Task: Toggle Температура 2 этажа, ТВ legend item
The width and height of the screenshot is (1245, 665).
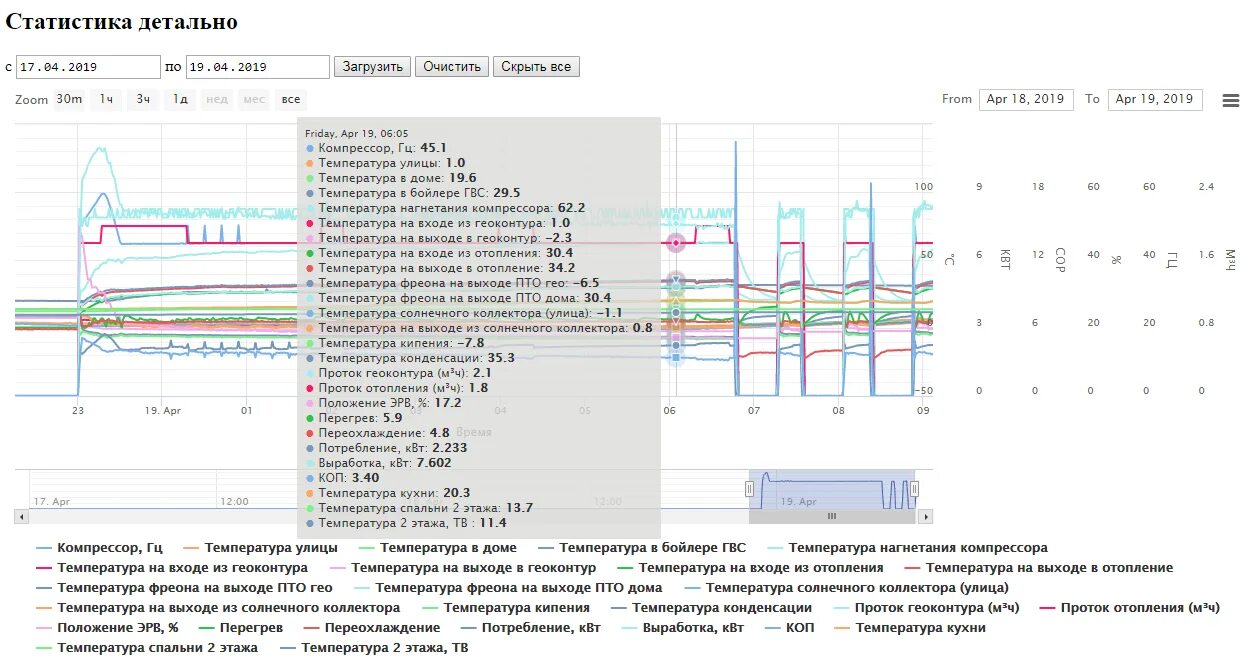Action: point(372,648)
